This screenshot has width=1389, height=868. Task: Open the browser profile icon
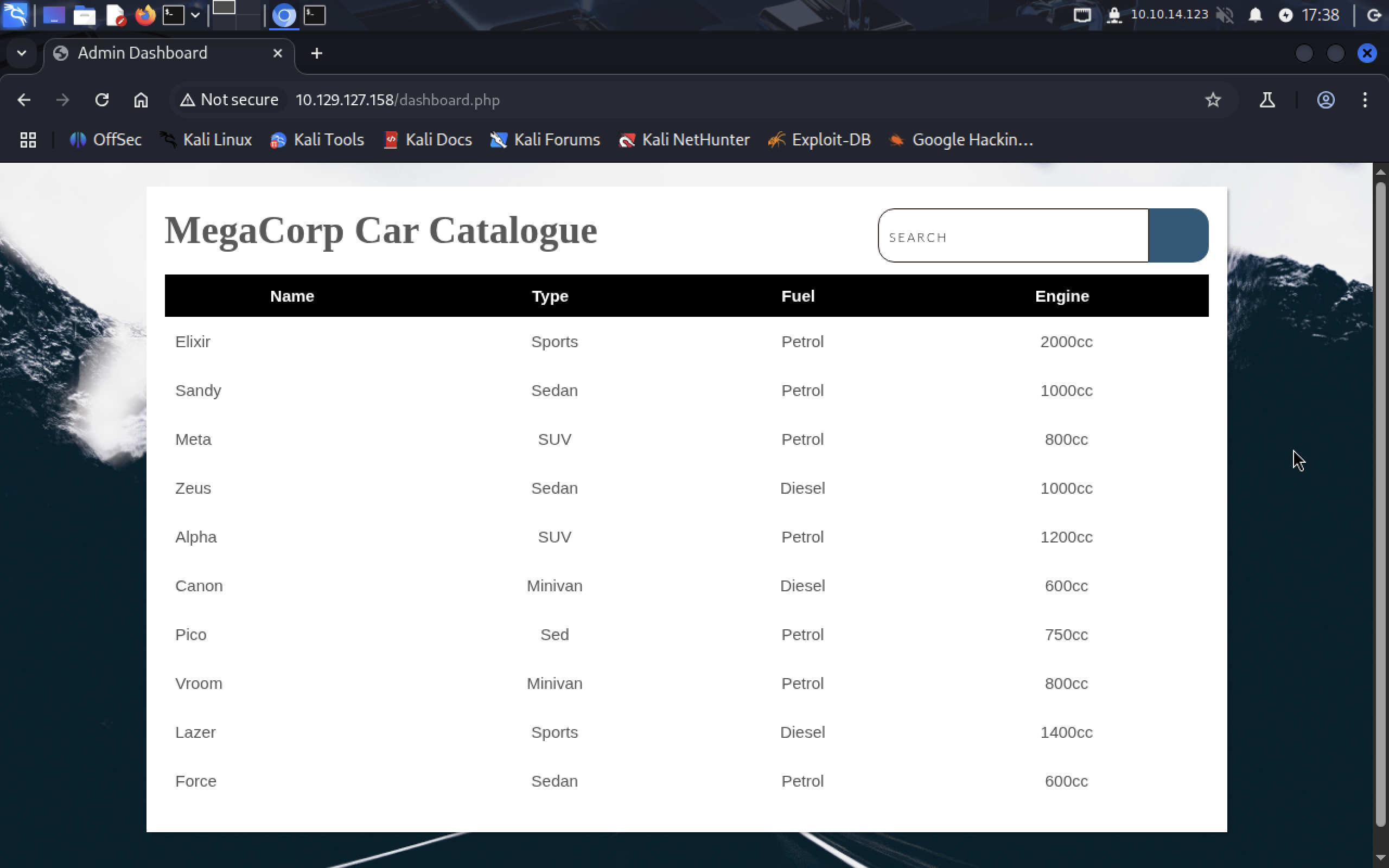1326,100
